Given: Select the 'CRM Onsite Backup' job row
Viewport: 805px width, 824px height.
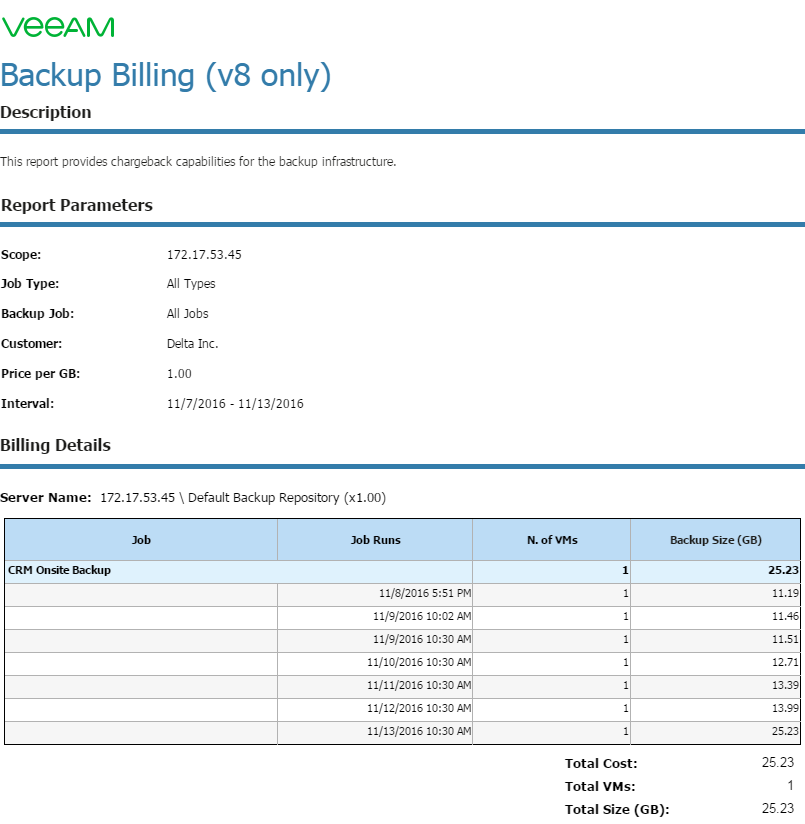Looking at the screenshot, I should point(402,572).
